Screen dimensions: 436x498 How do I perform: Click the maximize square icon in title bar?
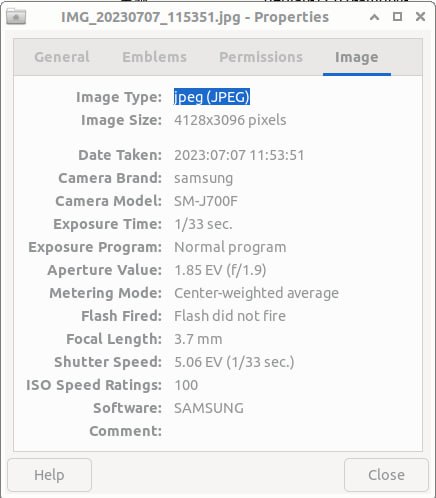[x=397, y=17]
